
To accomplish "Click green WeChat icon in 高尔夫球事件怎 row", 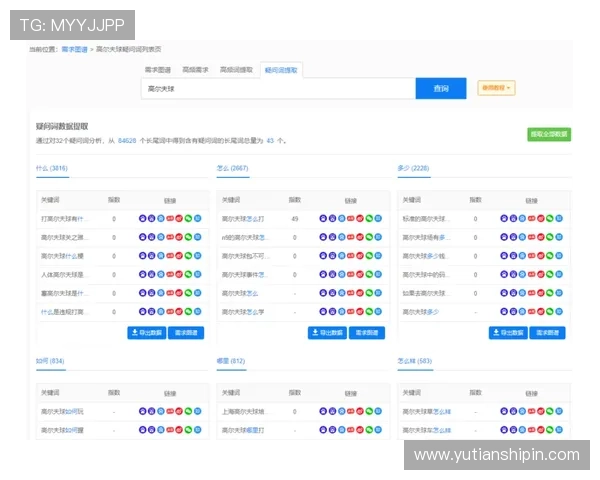I will 369,274.
